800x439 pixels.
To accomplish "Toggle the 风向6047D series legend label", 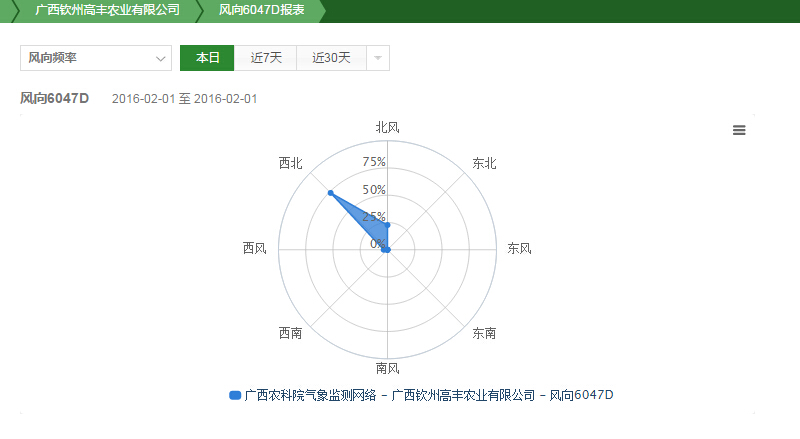I will click(x=428, y=395).
